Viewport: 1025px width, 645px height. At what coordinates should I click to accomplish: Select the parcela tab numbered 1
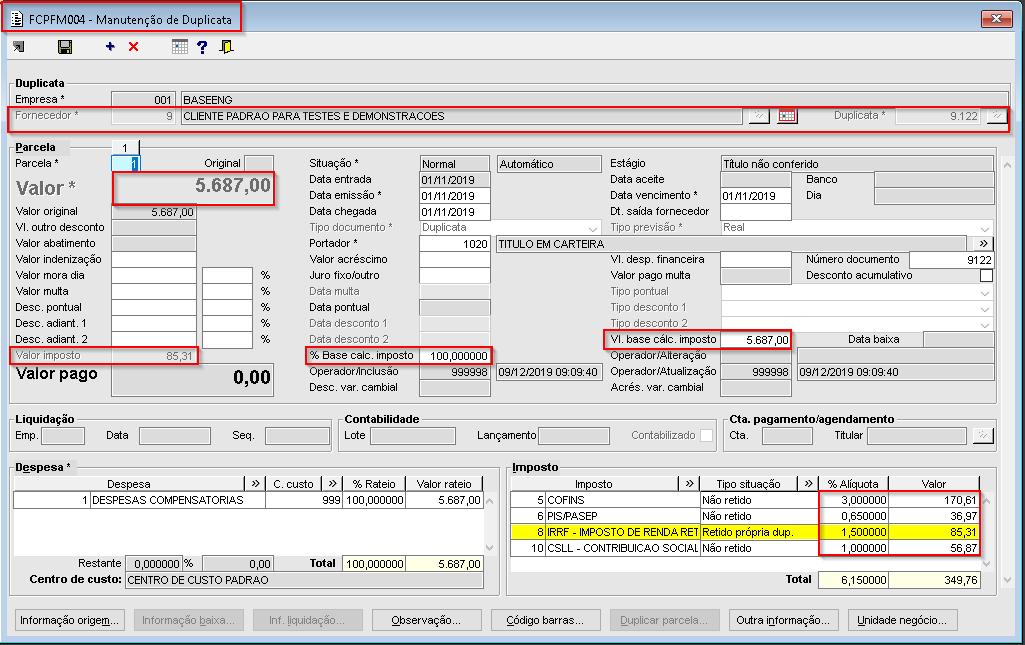[x=125, y=148]
